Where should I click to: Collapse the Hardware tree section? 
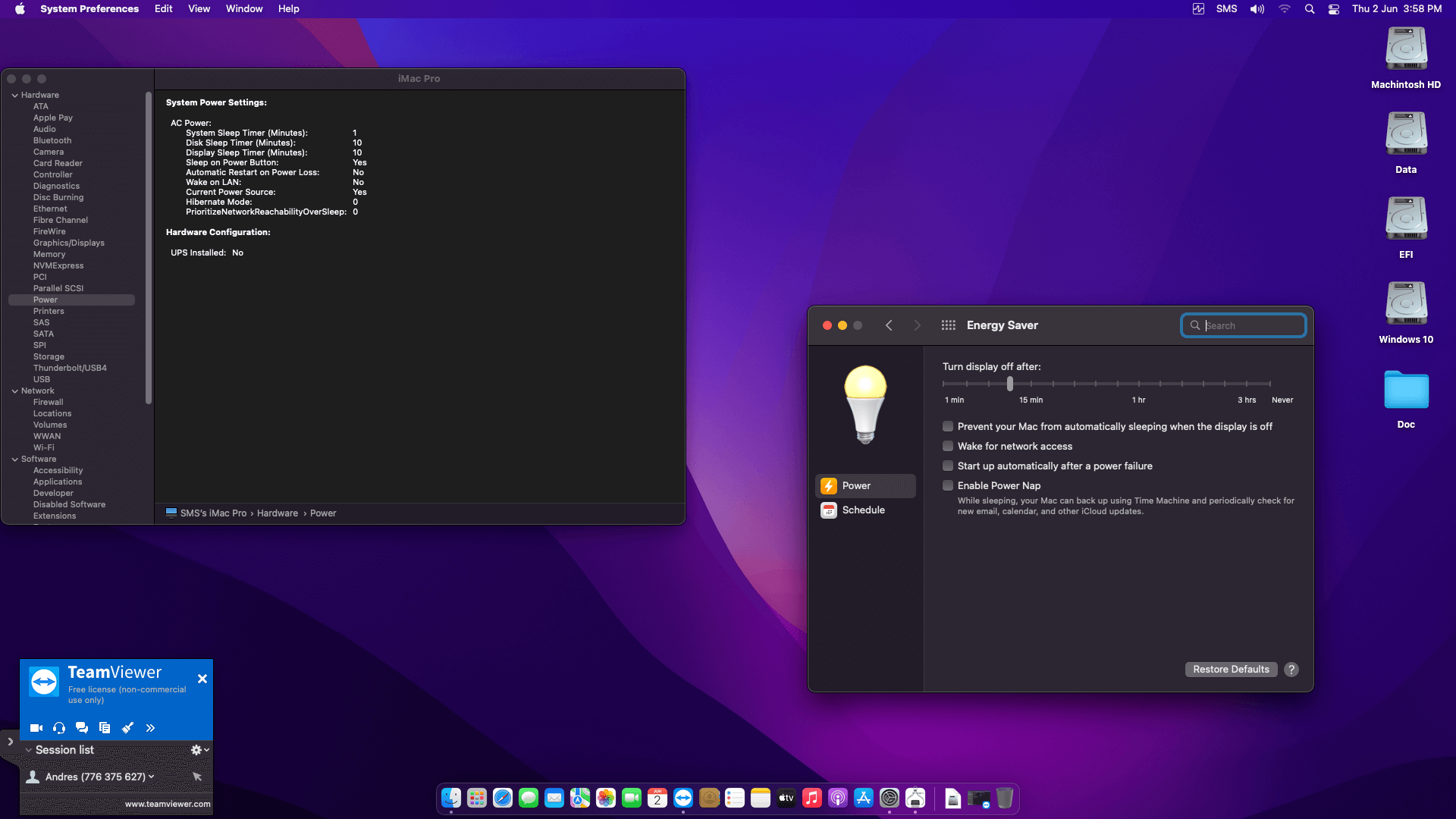coord(15,96)
